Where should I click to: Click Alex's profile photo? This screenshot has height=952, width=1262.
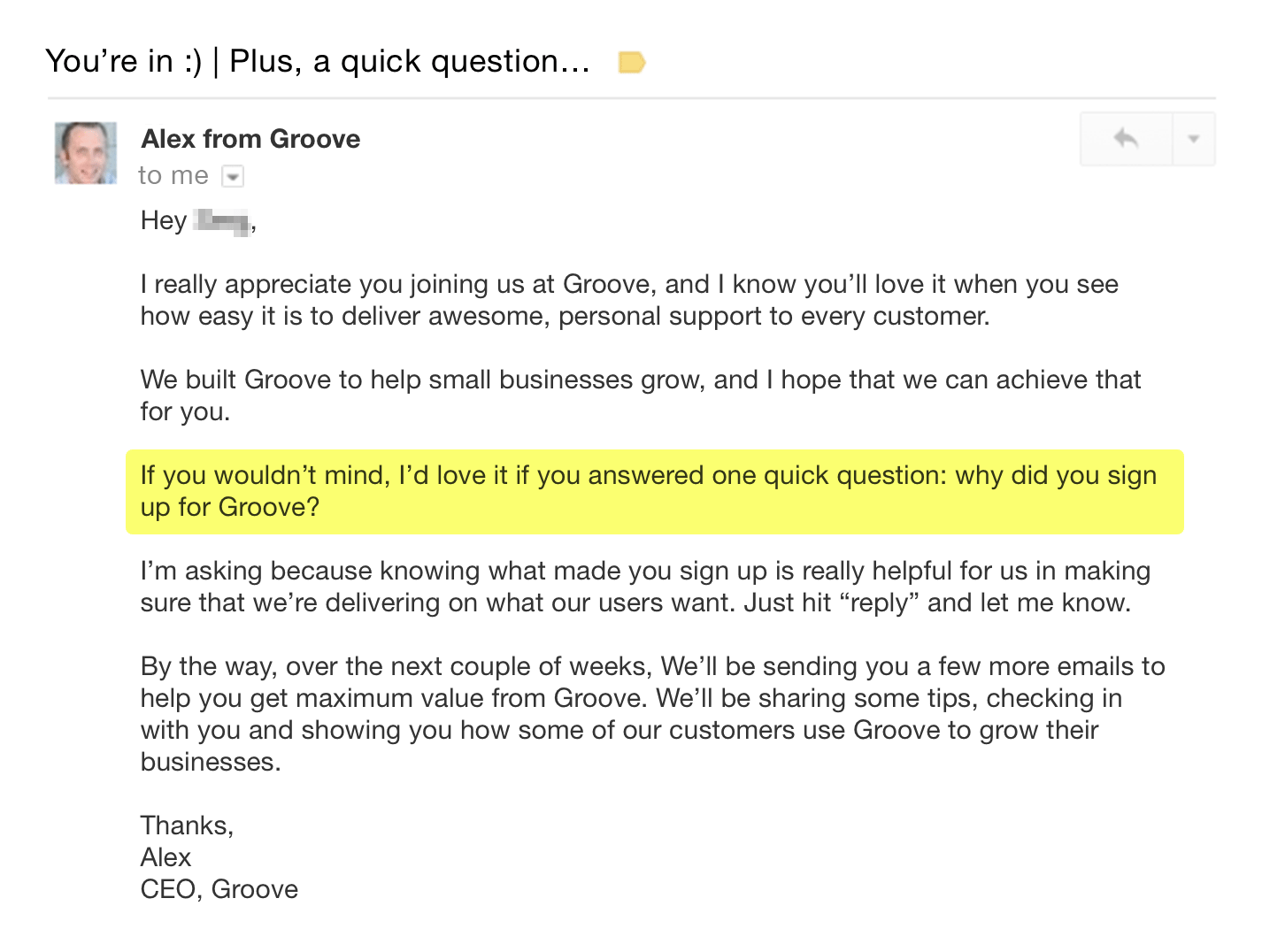coord(86,153)
